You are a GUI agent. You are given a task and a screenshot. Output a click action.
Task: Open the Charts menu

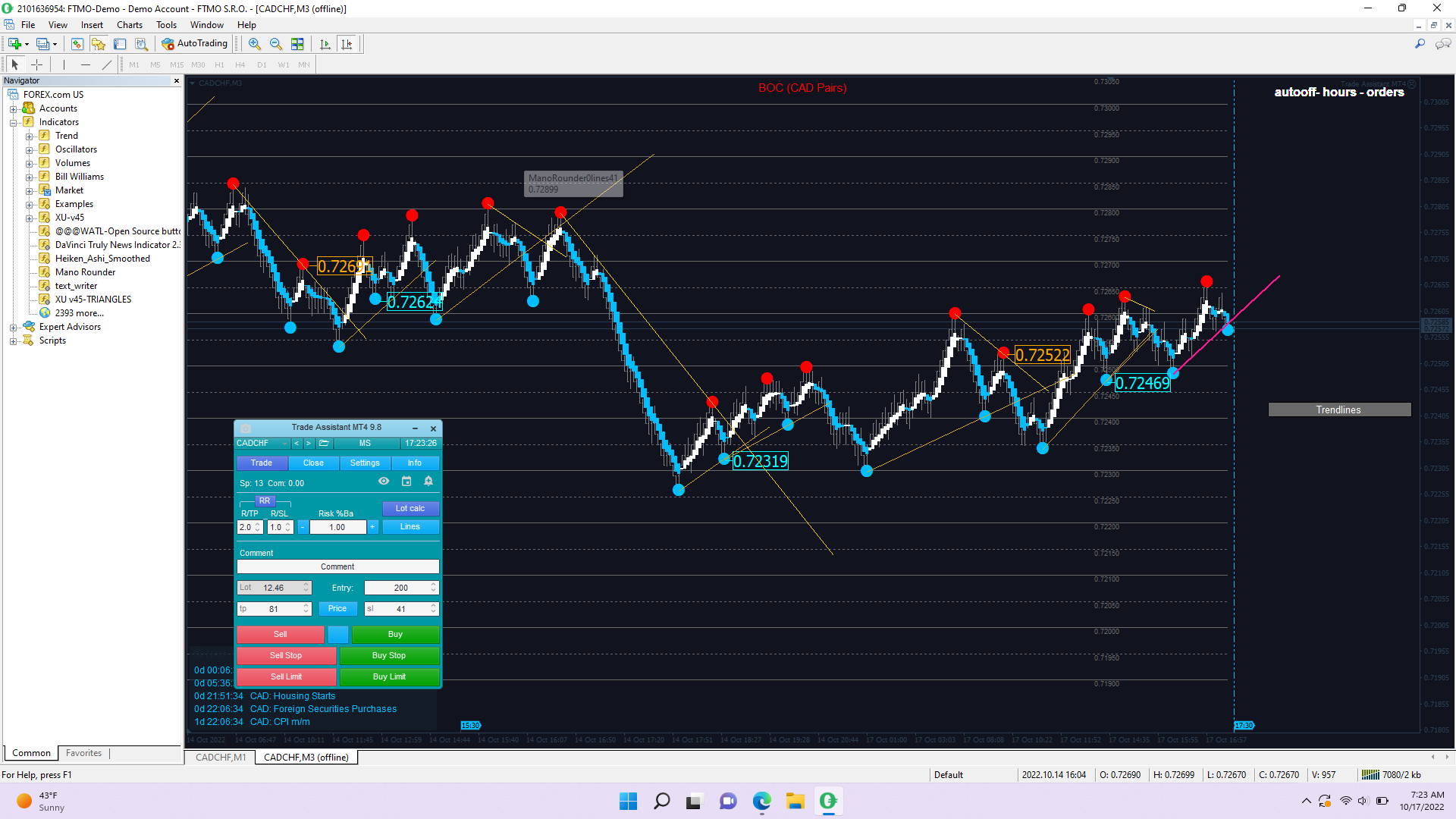tap(129, 25)
